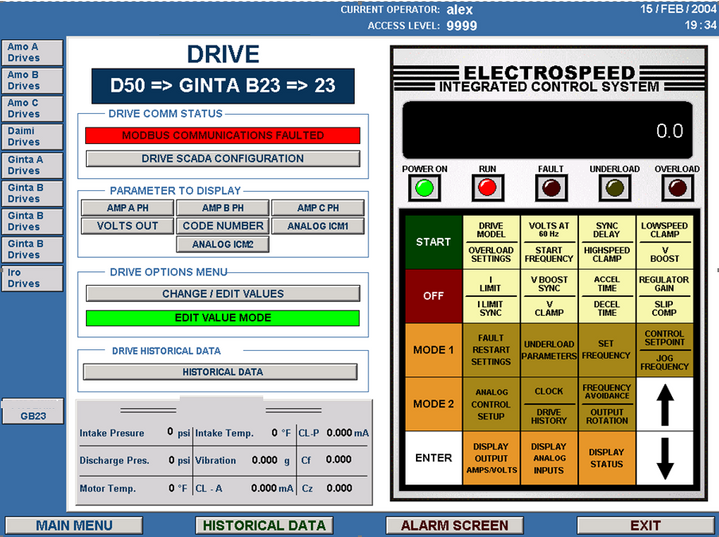Open FAULT RESTART SETTINGS on the keypad
This screenshot has width=719, height=537.
coord(491,350)
